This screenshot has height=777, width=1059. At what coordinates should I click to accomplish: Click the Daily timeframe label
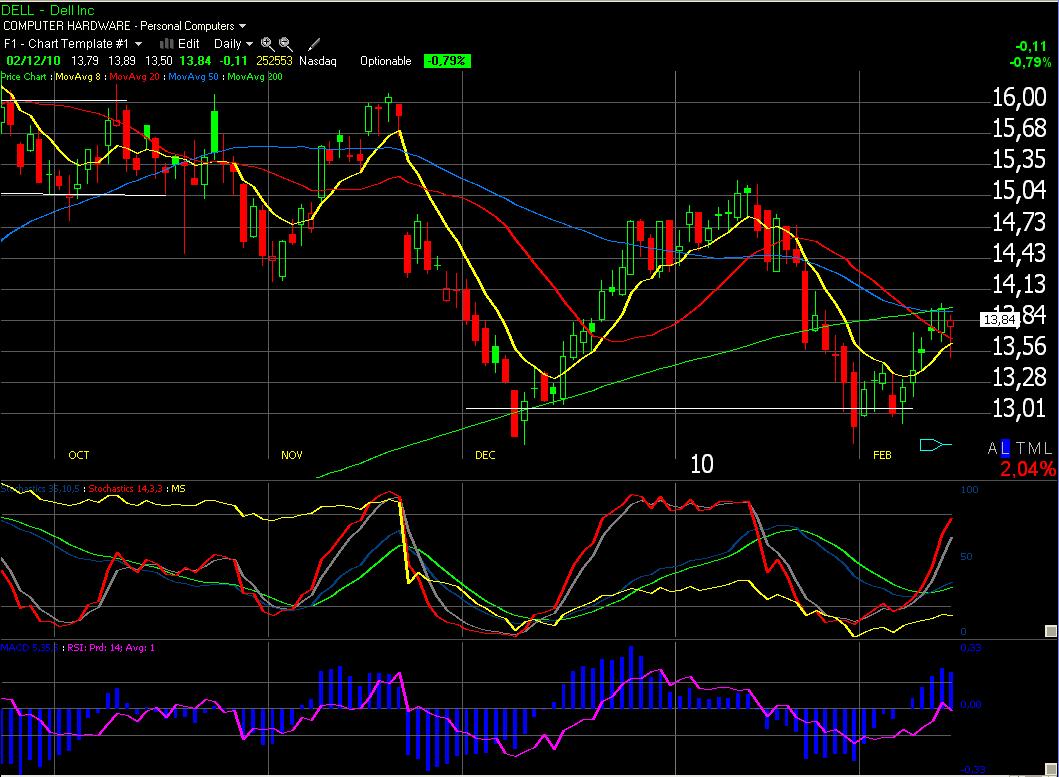click(228, 44)
